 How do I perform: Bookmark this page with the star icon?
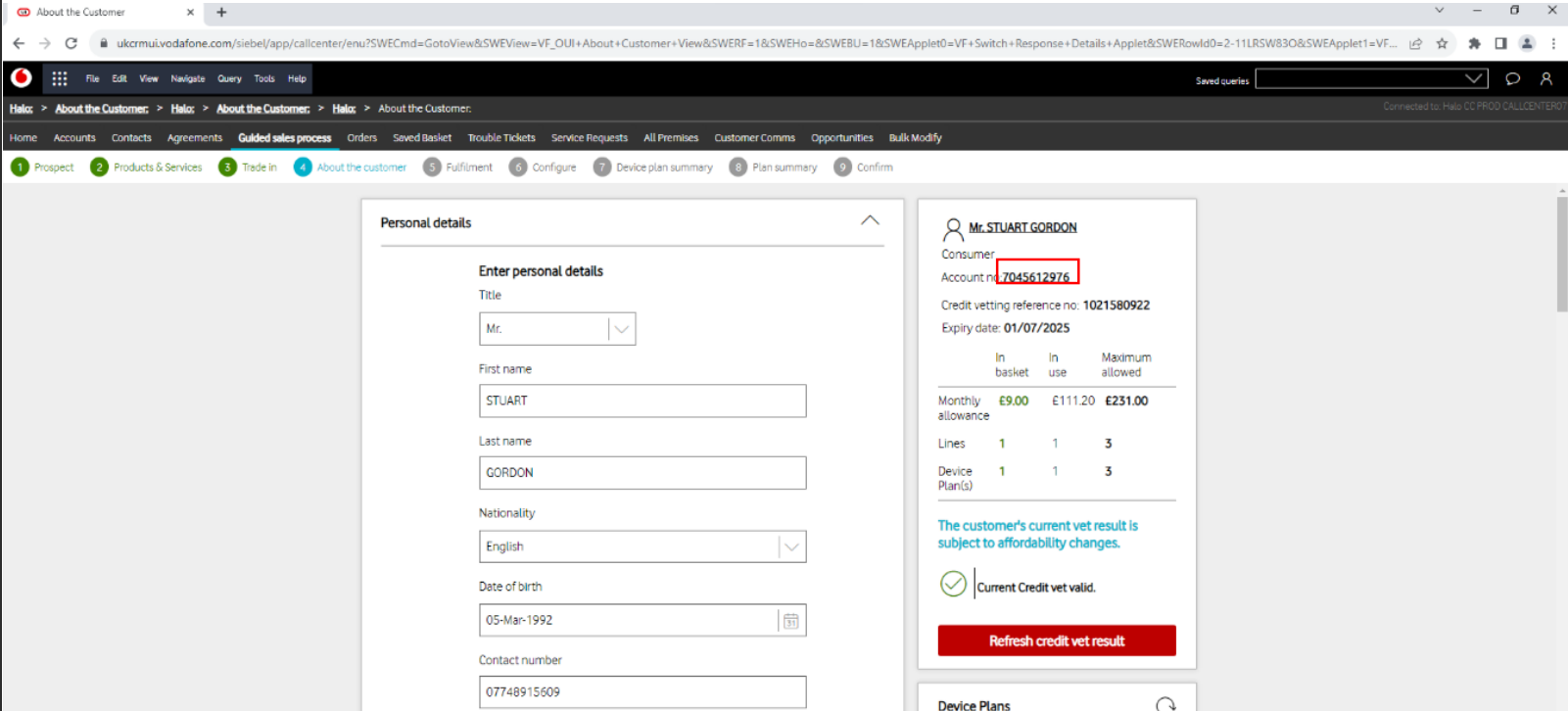tap(1442, 43)
